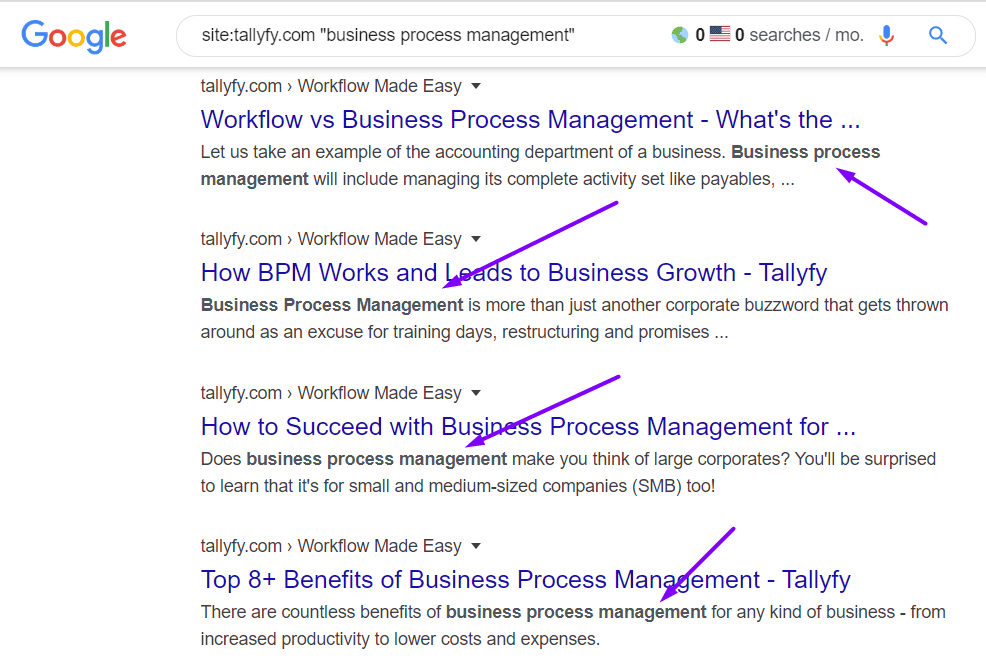Expand dropdown arrow beside third result URL
This screenshot has height=667, width=986.
point(476,393)
